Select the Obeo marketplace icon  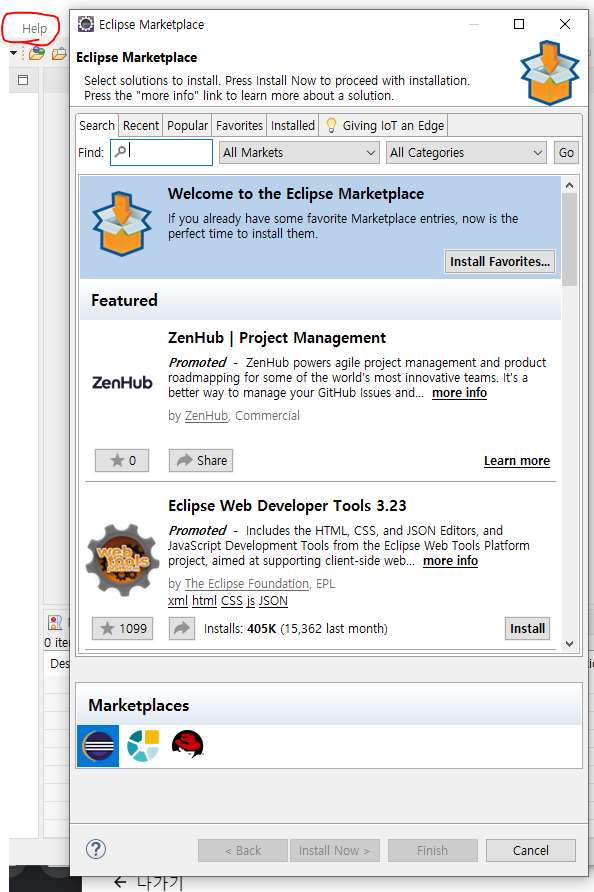[x=143, y=746]
